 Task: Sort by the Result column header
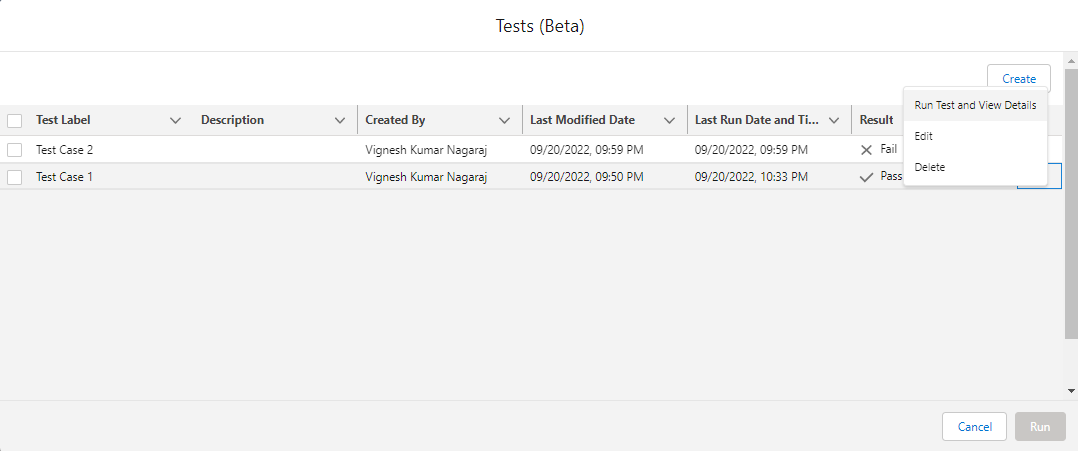876,121
